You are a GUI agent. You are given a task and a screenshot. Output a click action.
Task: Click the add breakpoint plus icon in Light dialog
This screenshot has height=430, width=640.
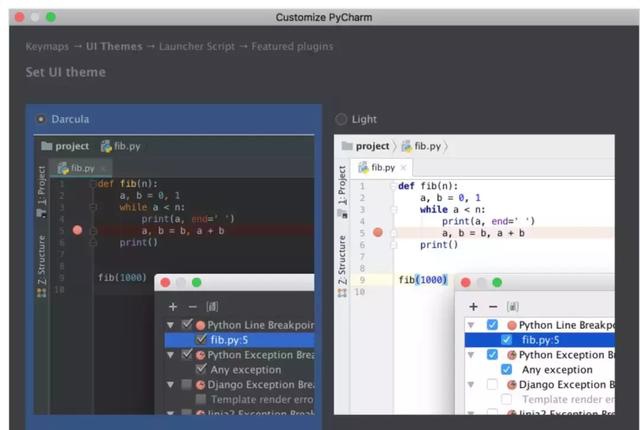(473, 307)
